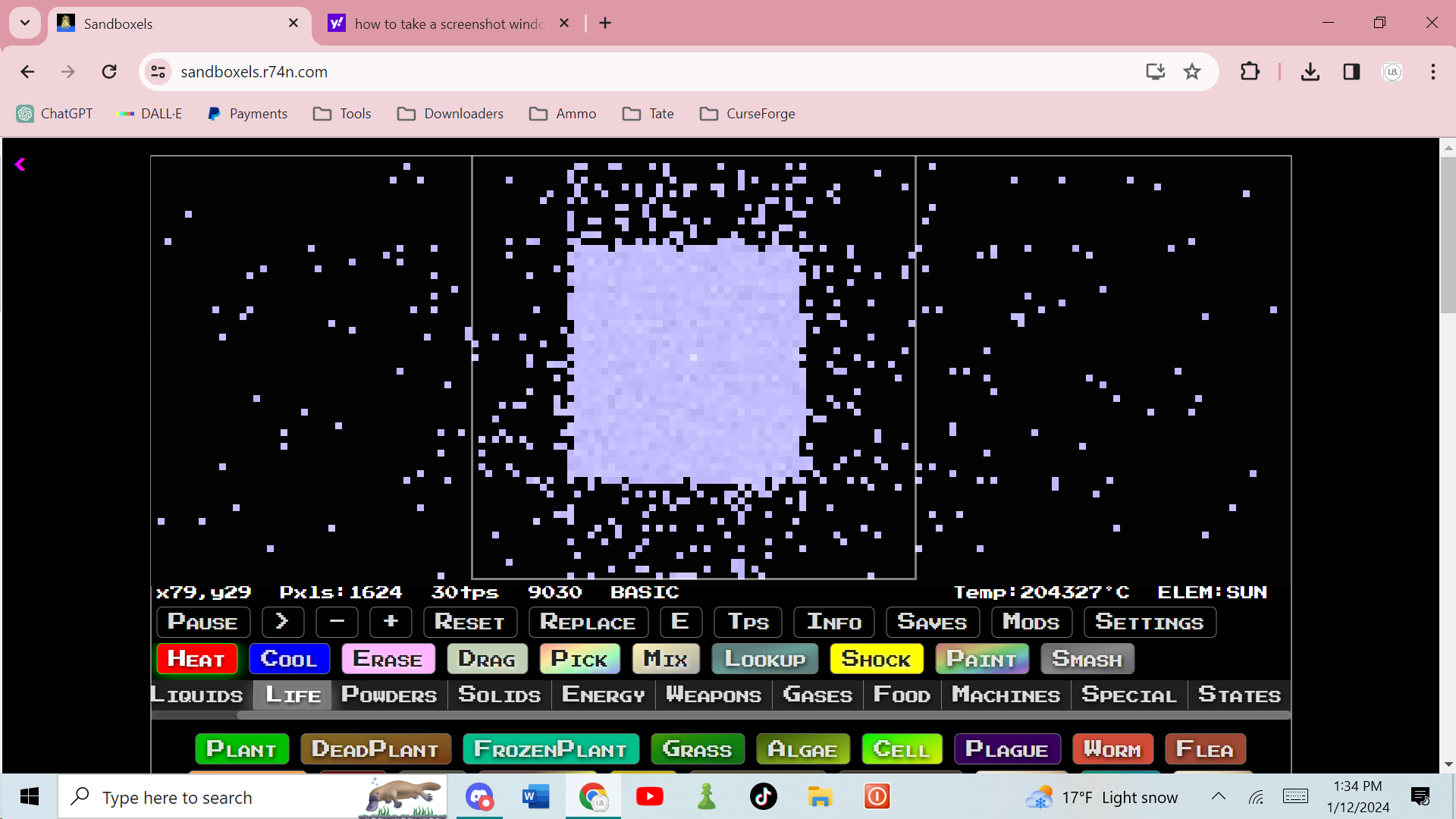Image resolution: width=1456 pixels, height=819 pixels.
Task: Click the Reset button
Action: coord(469,622)
